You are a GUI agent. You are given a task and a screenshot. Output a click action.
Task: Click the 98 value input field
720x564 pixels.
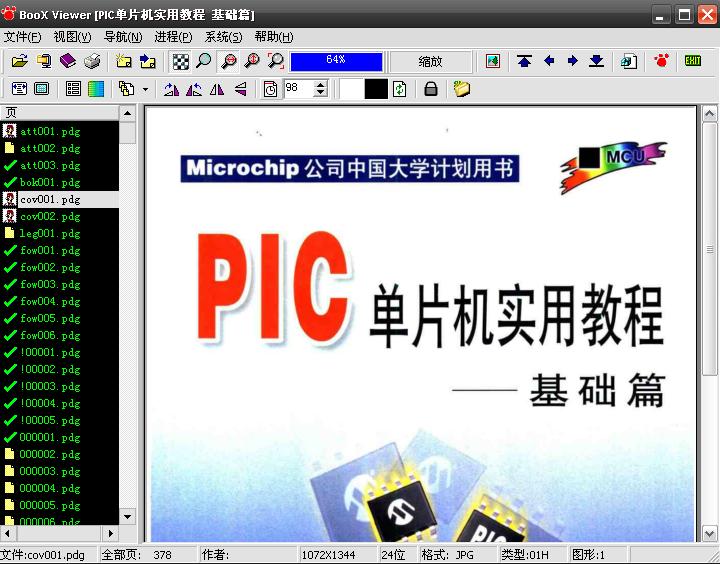click(299, 88)
